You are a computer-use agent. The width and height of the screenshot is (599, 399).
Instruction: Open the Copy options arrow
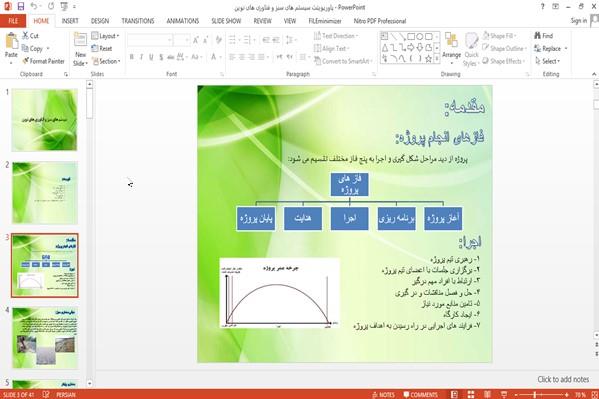[x=48, y=49]
